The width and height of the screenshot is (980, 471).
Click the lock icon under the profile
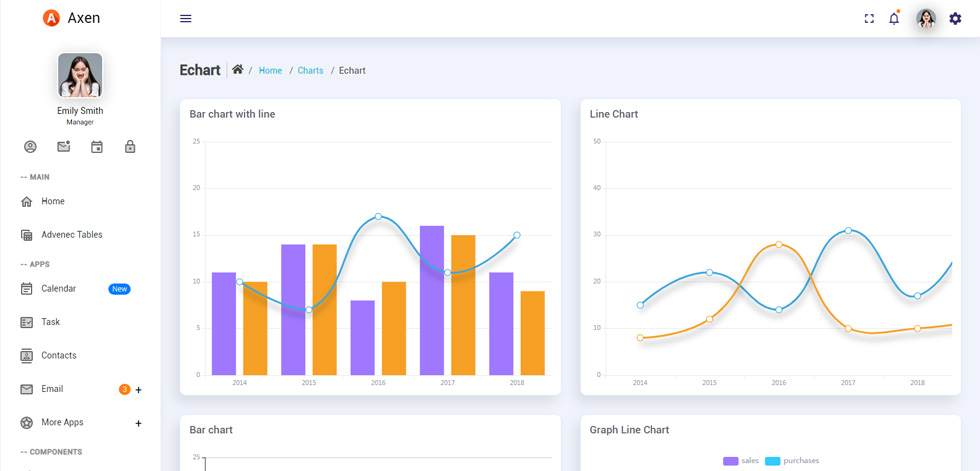(130, 147)
